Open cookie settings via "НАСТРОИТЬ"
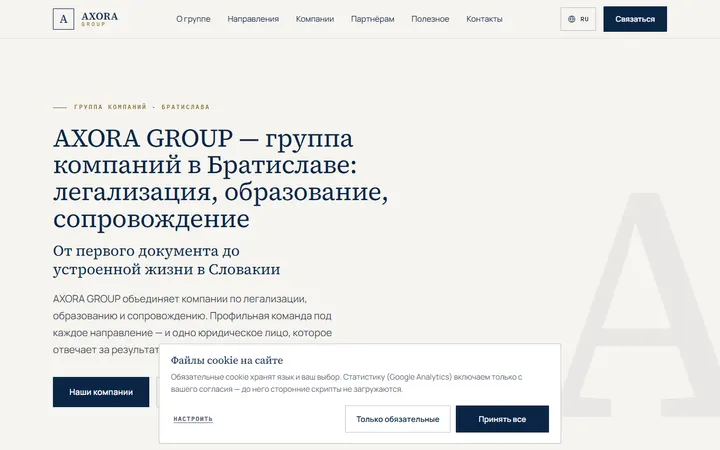The height and width of the screenshot is (450, 720). pyautogui.click(x=193, y=419)
